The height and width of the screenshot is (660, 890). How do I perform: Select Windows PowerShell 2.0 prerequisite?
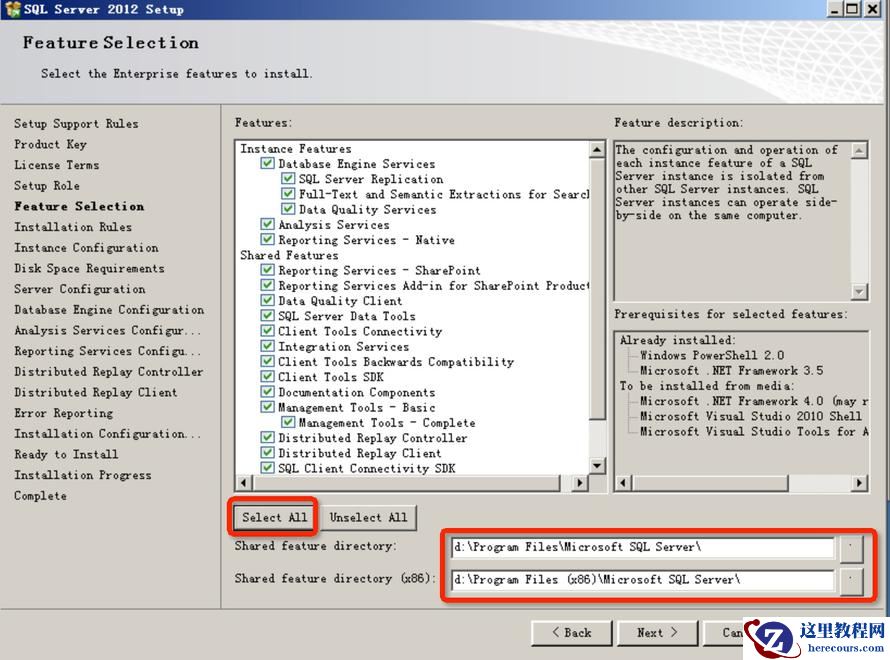(x=712, y=355)
